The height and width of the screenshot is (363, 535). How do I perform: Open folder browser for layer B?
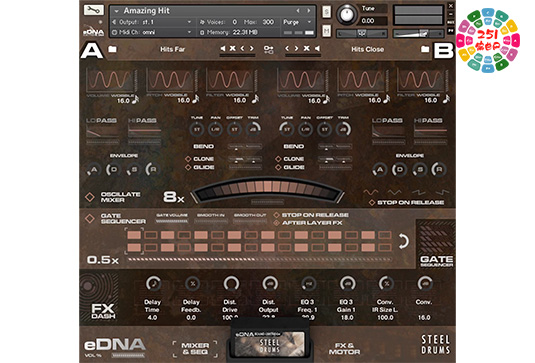[425, 49]
